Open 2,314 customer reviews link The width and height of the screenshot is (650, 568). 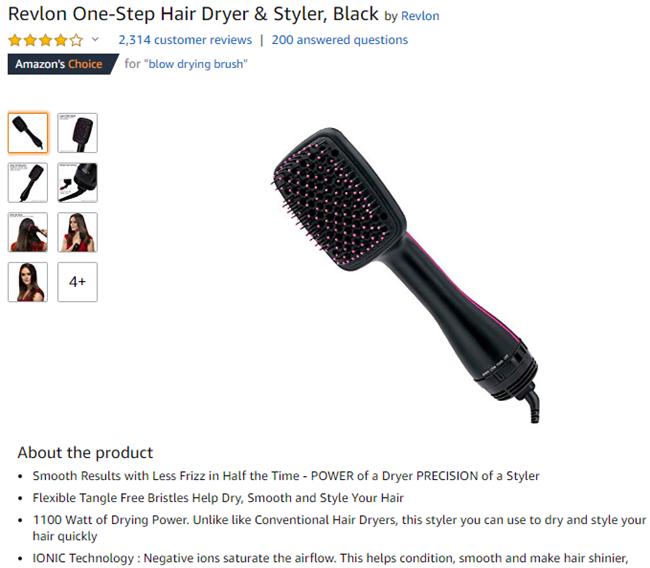click(185, 40)
